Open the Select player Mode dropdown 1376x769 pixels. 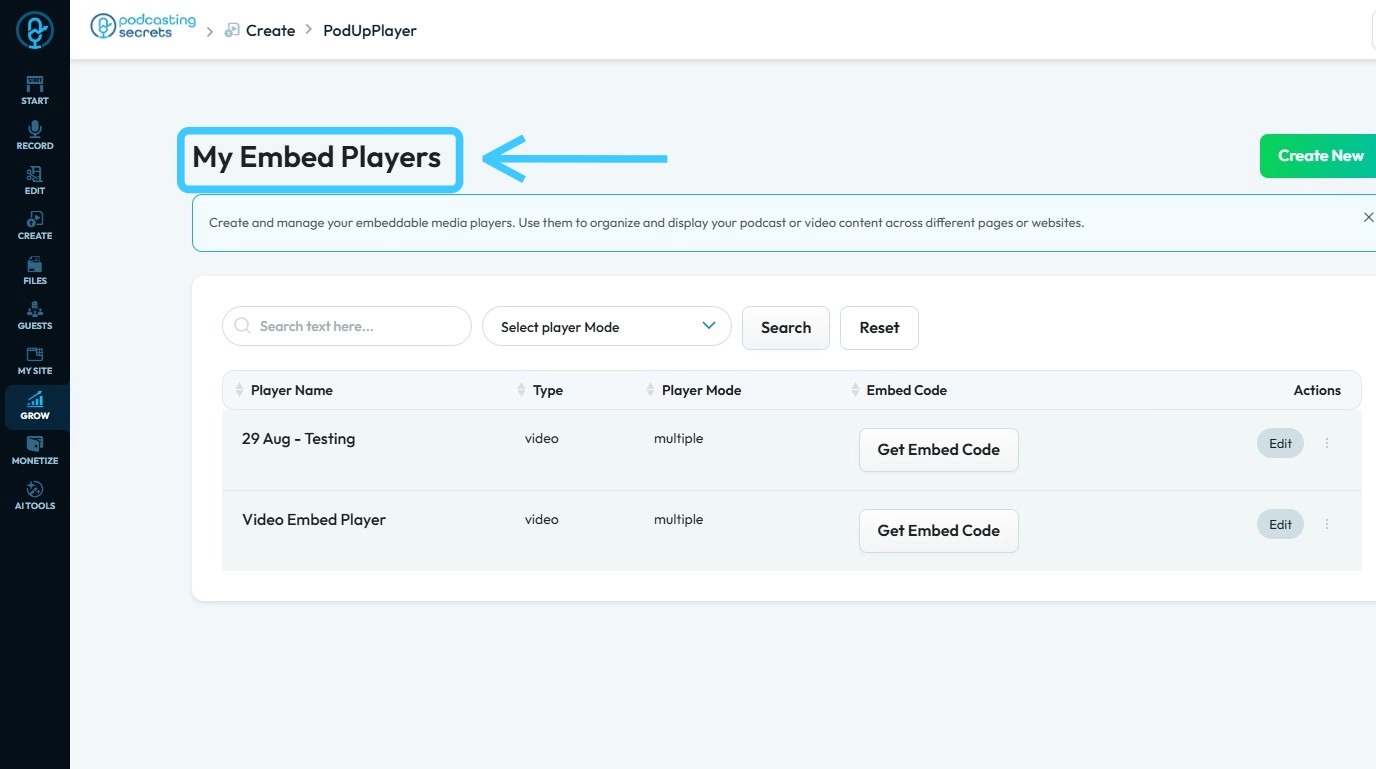tap(607, 327)
